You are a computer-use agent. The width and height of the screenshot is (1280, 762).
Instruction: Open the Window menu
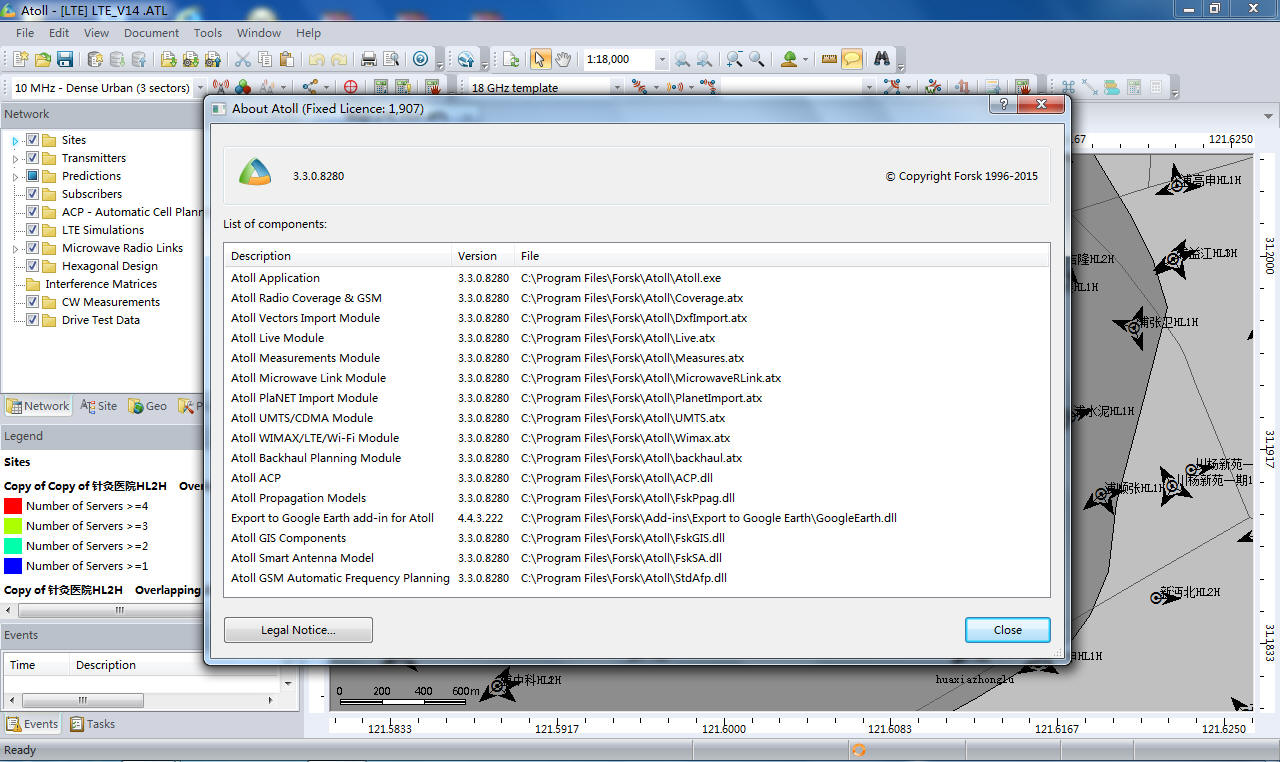point(259,33)
